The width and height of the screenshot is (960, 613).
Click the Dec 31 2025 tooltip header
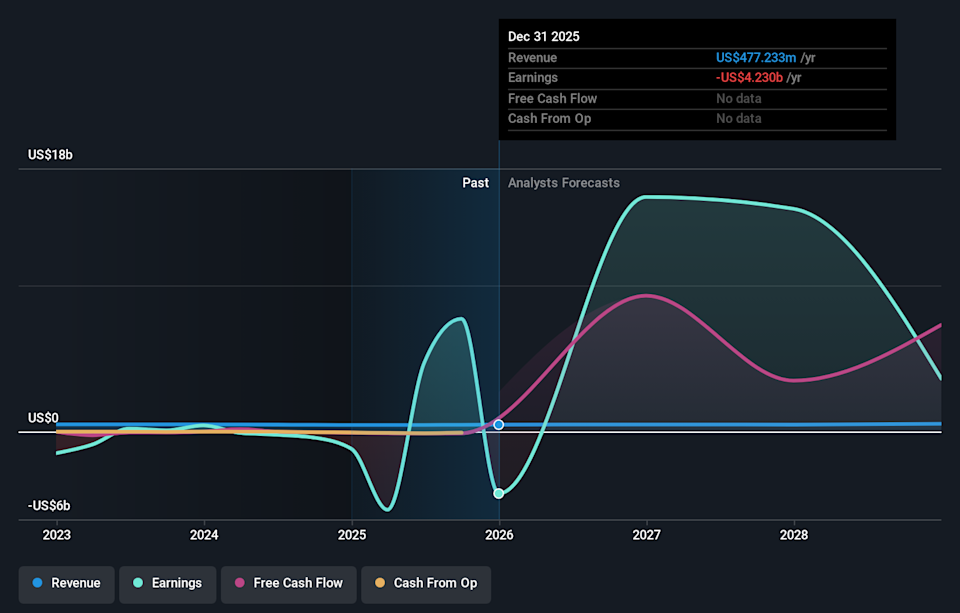543,36
